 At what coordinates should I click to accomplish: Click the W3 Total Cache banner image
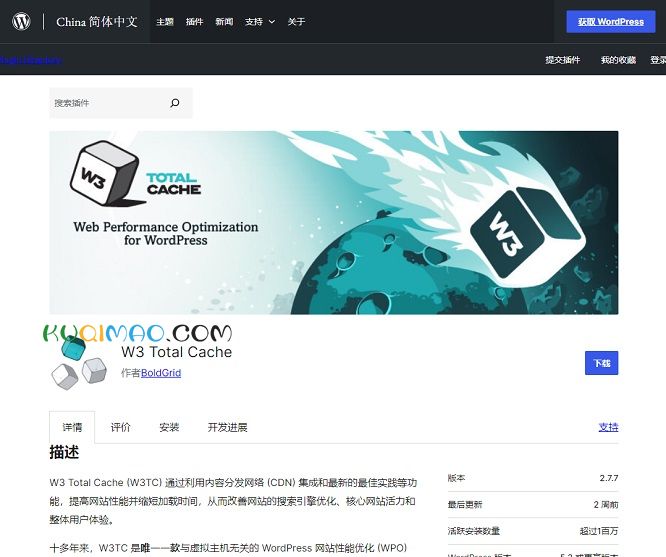click(334, 223)
